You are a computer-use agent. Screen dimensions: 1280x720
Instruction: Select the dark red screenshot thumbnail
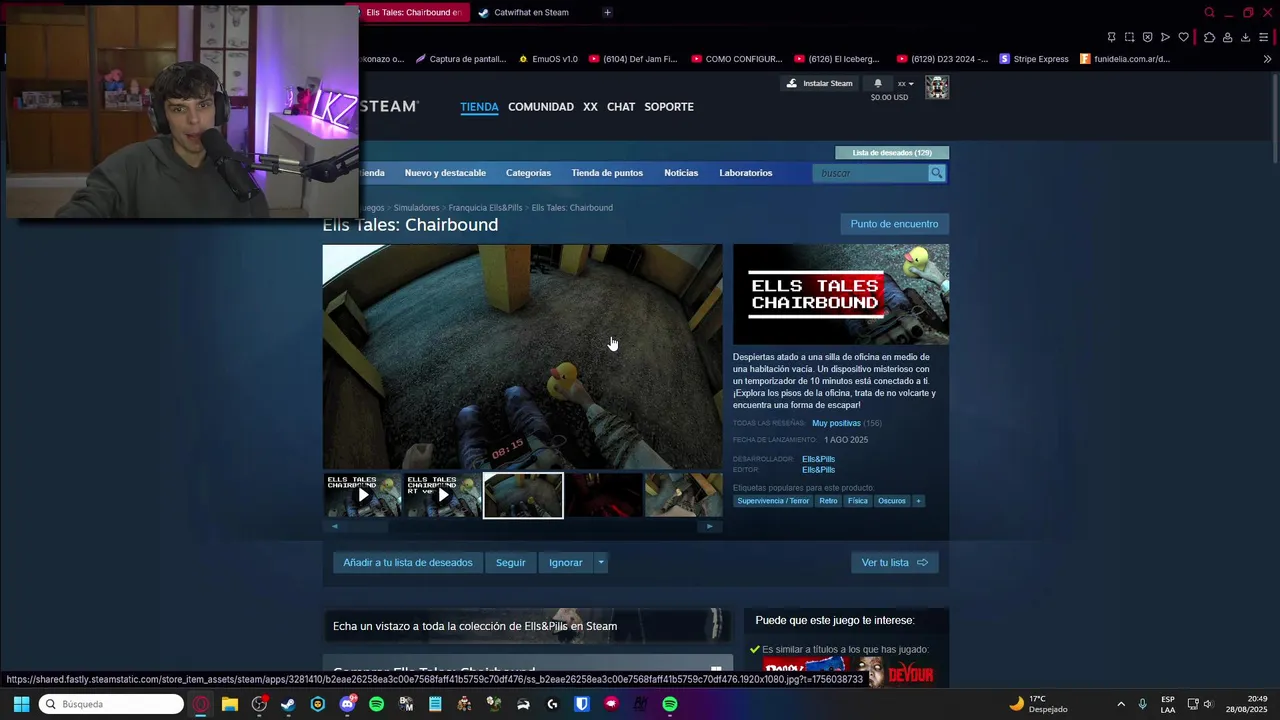[603, 495]
